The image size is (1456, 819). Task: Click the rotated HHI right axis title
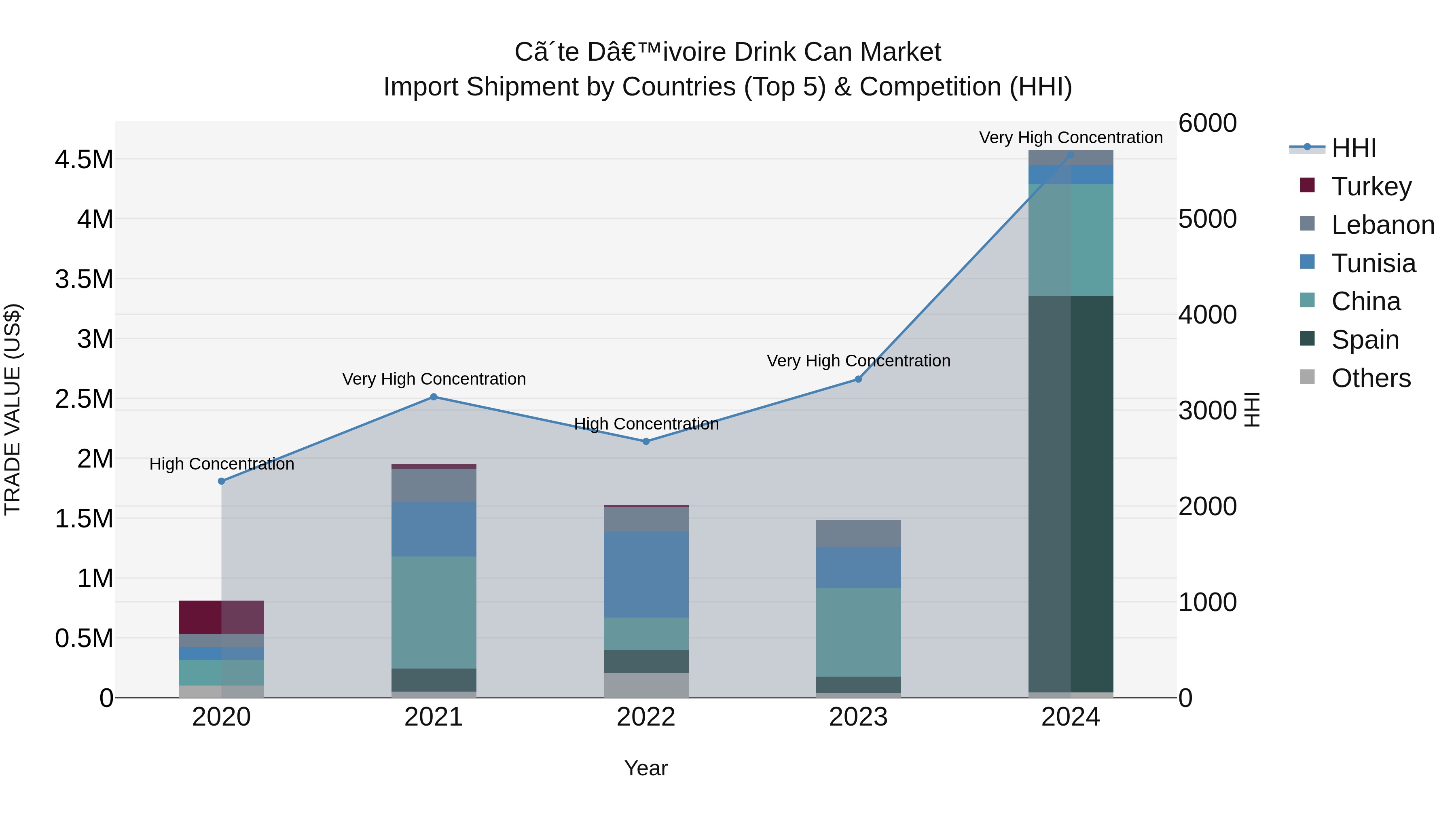click(x=1253, y=409)
